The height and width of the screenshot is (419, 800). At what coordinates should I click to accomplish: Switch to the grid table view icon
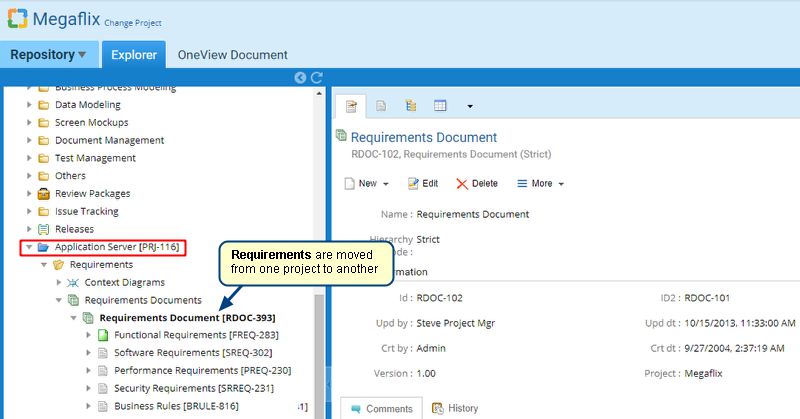[x=440, y=105]
